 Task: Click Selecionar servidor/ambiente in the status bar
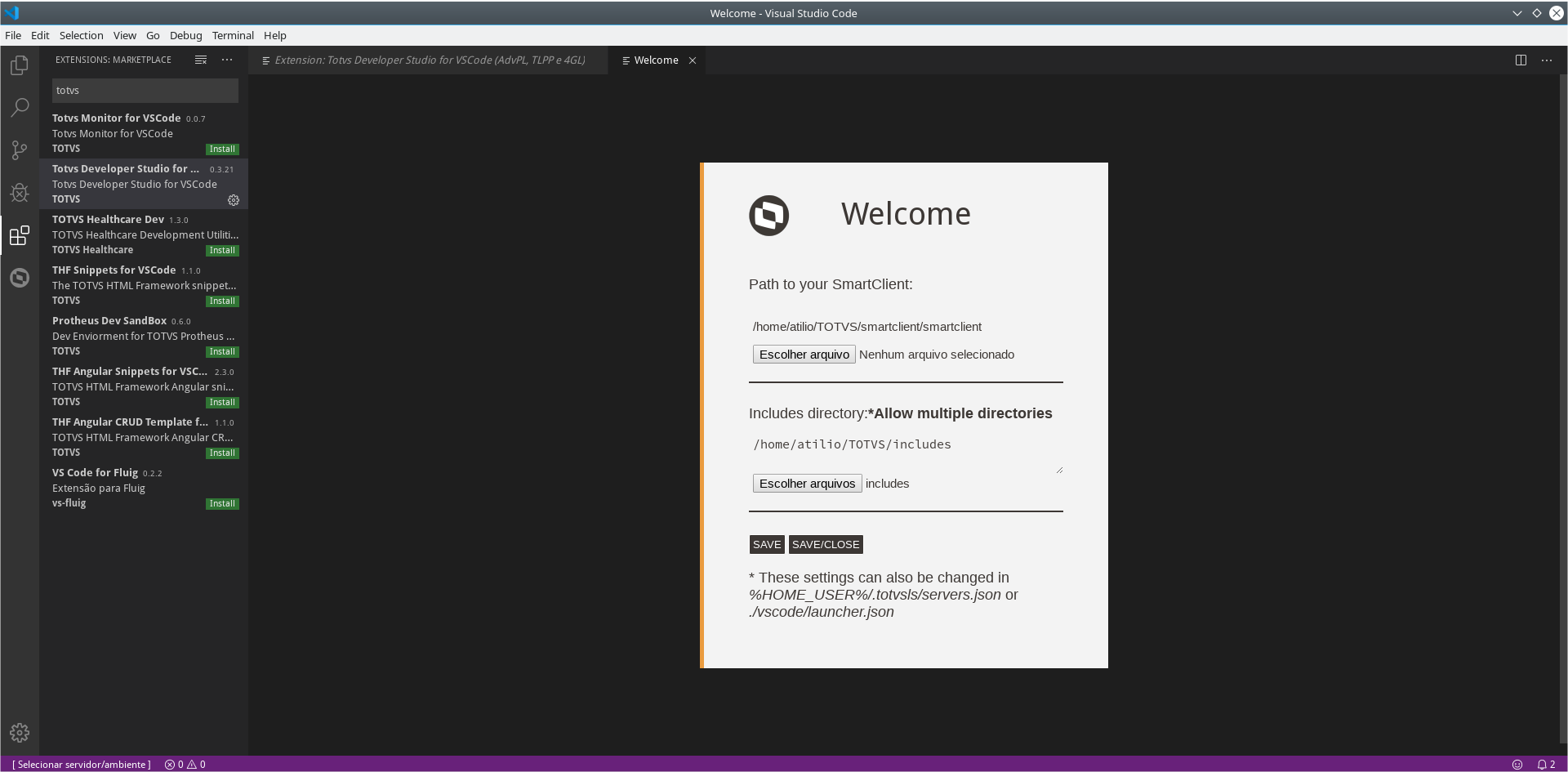click(82, 765)
